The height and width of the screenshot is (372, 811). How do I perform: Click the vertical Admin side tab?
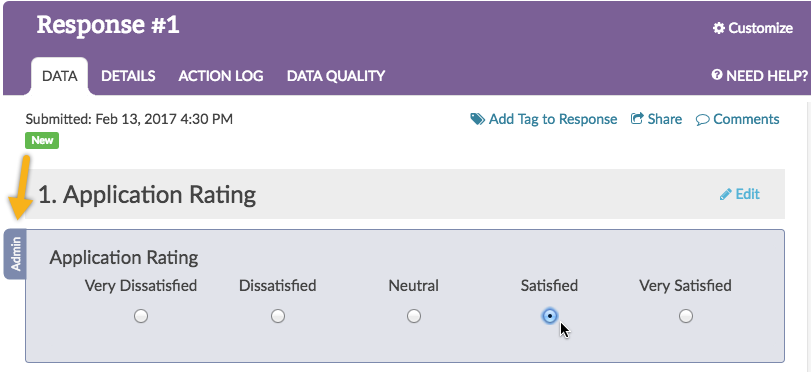click(x=16, y=254)
